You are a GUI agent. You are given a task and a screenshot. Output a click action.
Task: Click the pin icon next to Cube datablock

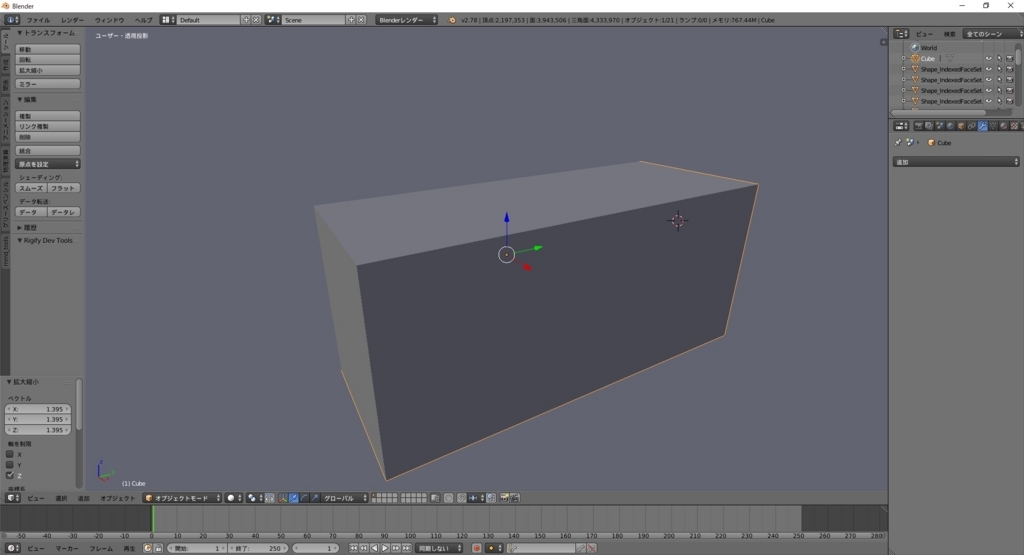[897, 142]
